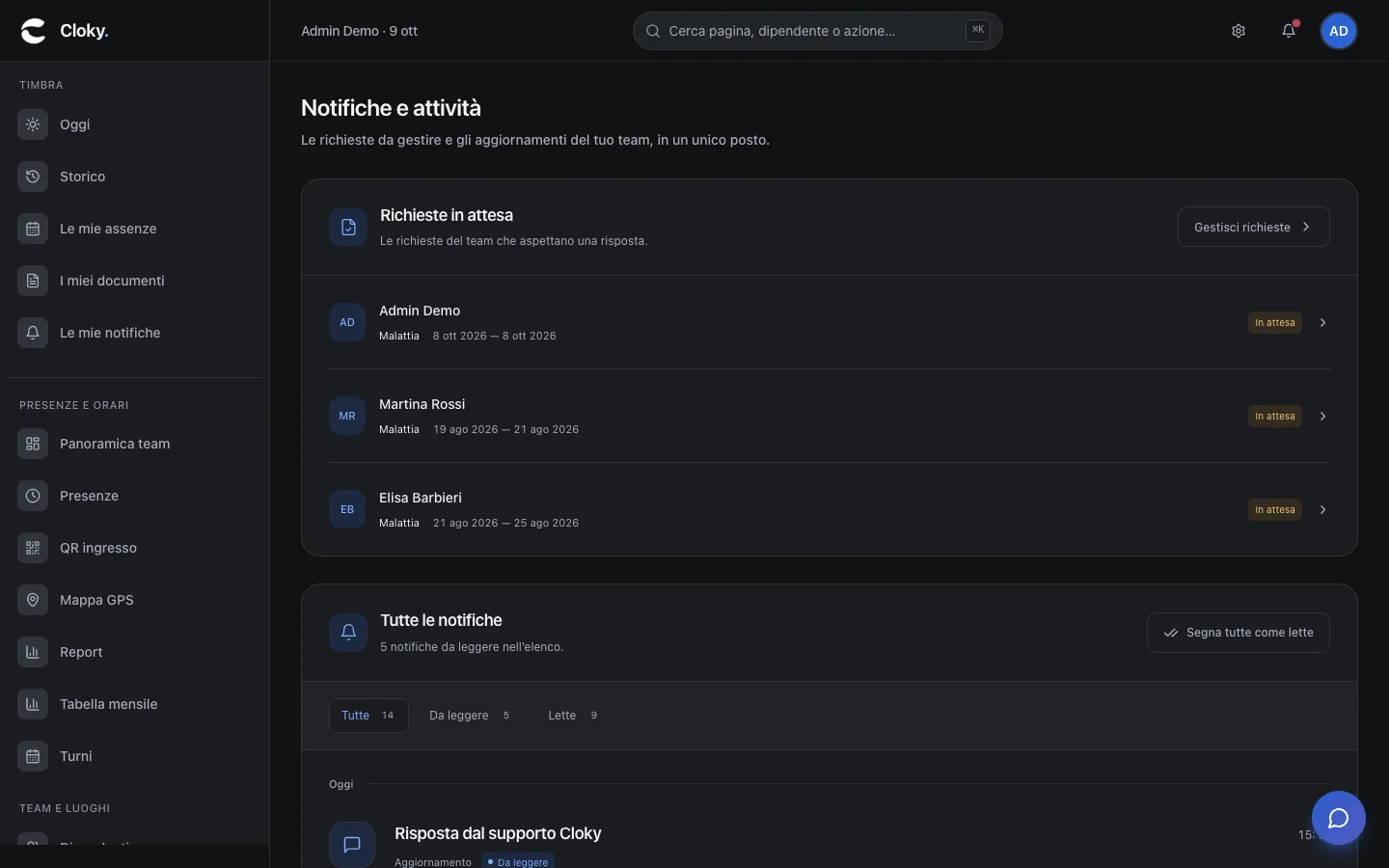
Task: Open the AD user avatar menu
Action: (x=1339, y=31)
